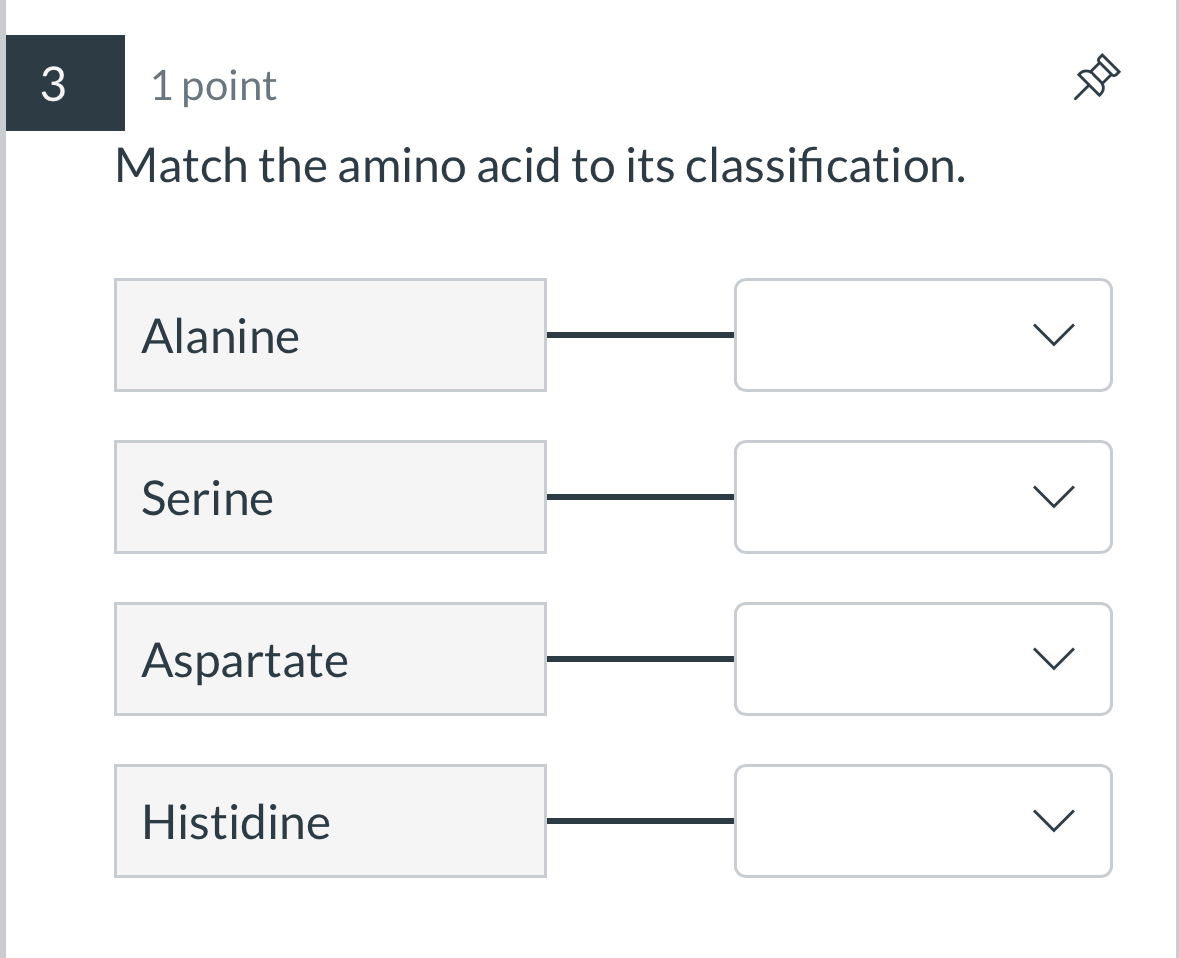Select the Aspartate amino acid label
The image size is (1179, 958).
[330, 659]
